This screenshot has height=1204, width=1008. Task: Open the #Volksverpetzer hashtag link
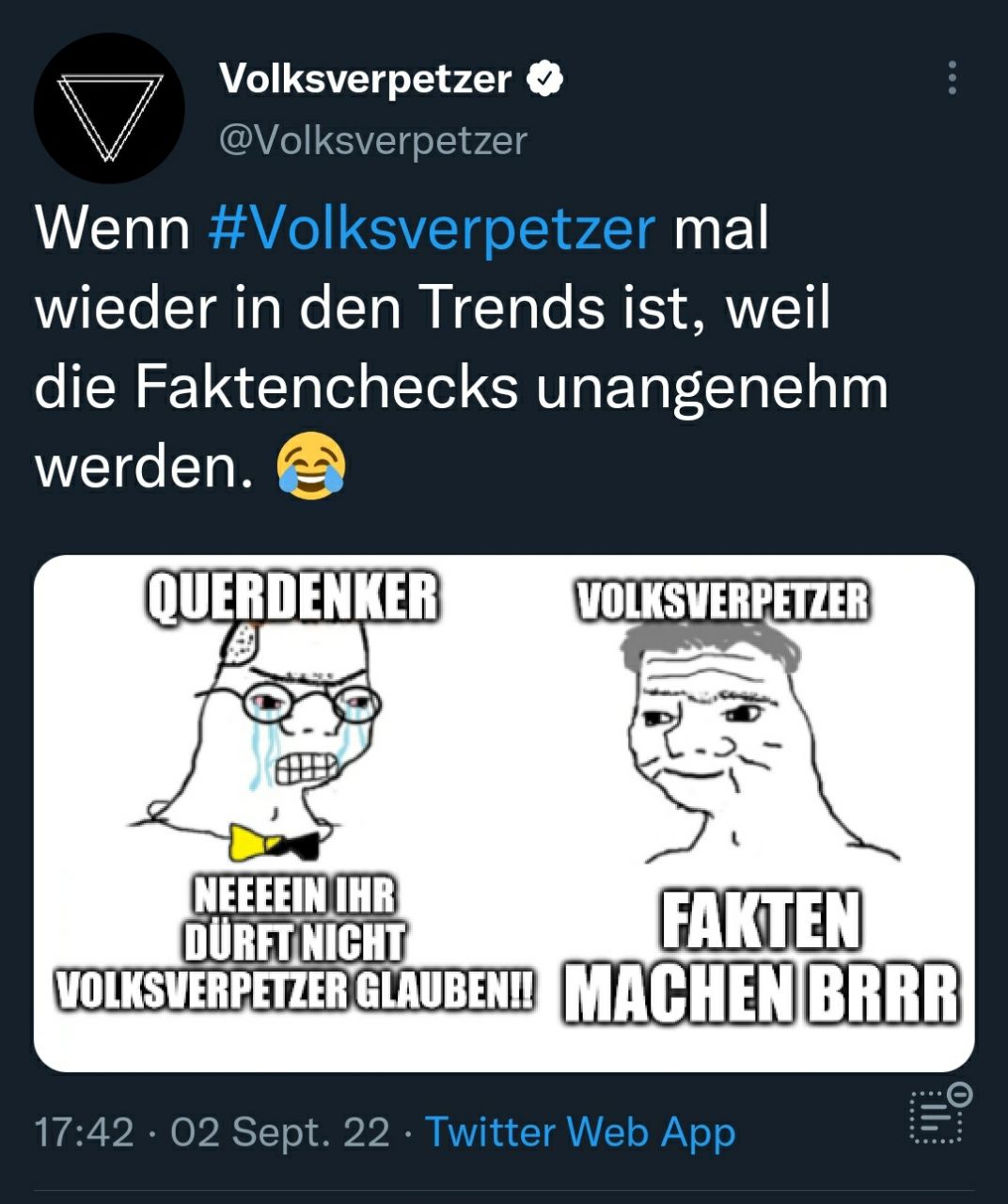coord(431,228)
